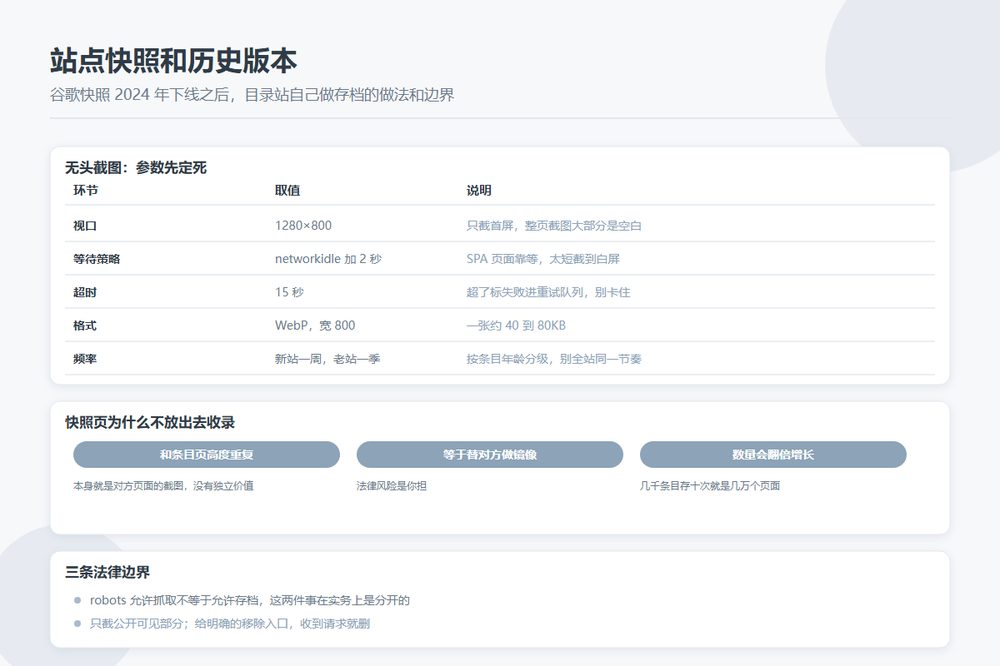1000x666 pixels.
Task: Click the 和条目页高度重复 pill button
Action: [206, 454]
